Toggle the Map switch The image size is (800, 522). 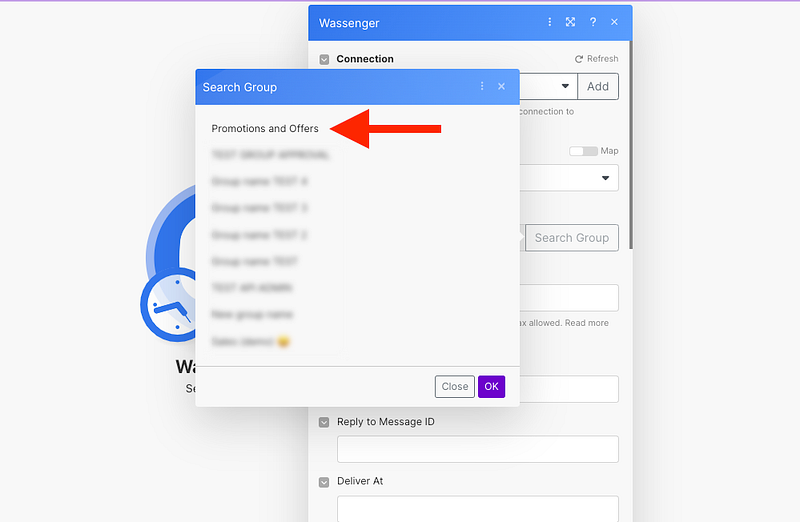[583, 151]
